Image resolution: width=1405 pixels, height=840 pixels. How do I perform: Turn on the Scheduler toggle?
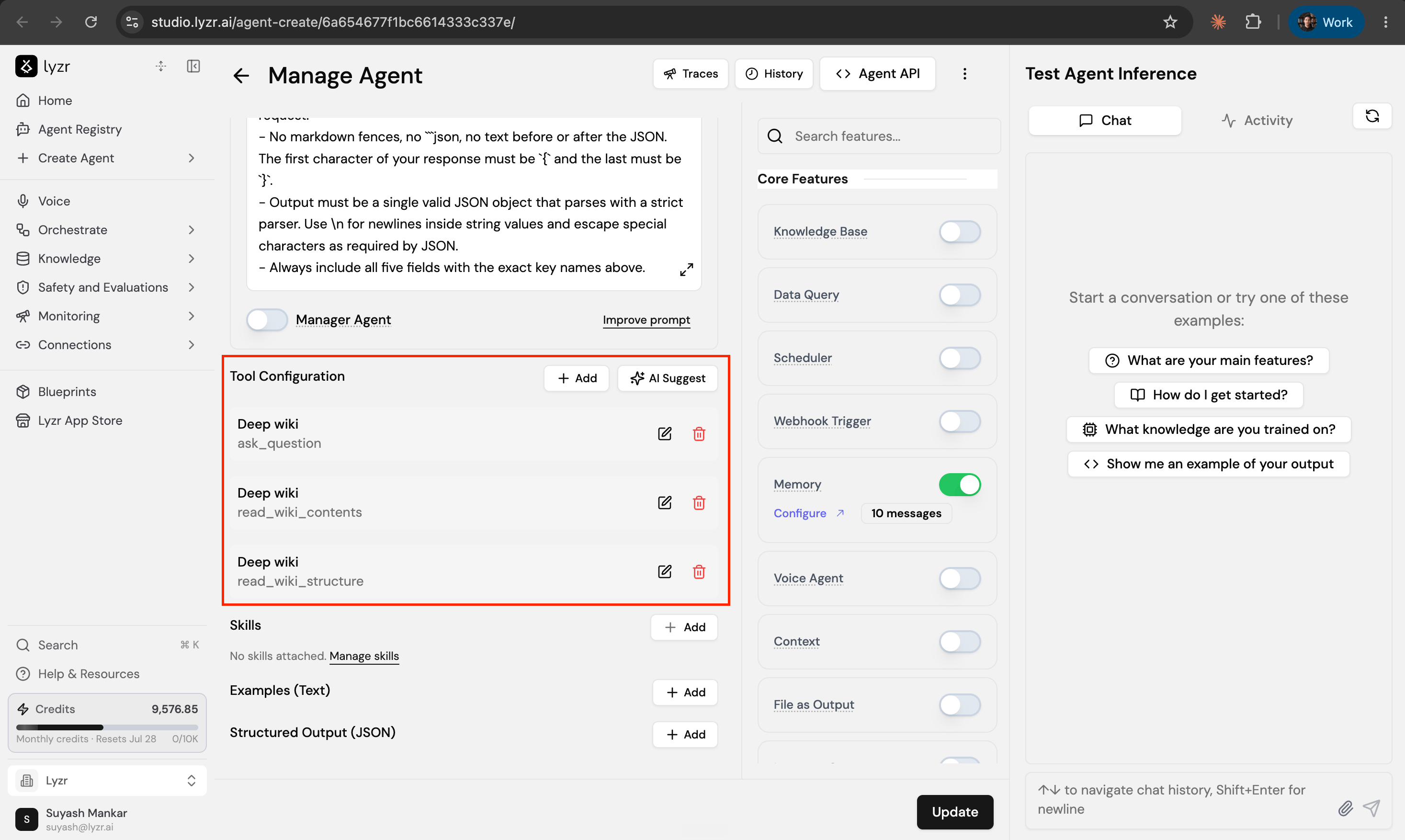tap(960, 358)
